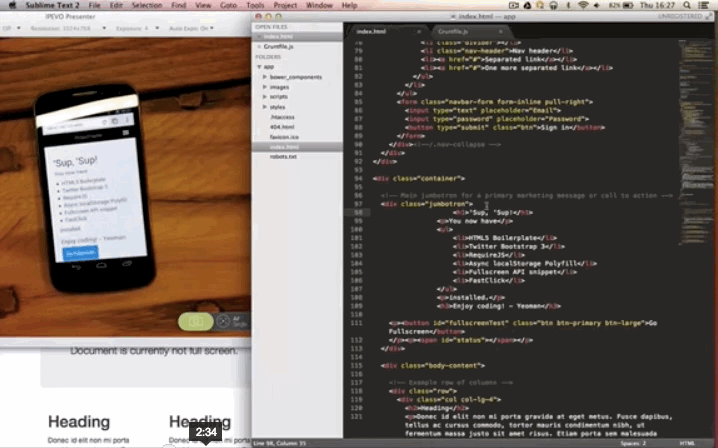
Task: Open the Apple menu
Action: click(12, 5)
